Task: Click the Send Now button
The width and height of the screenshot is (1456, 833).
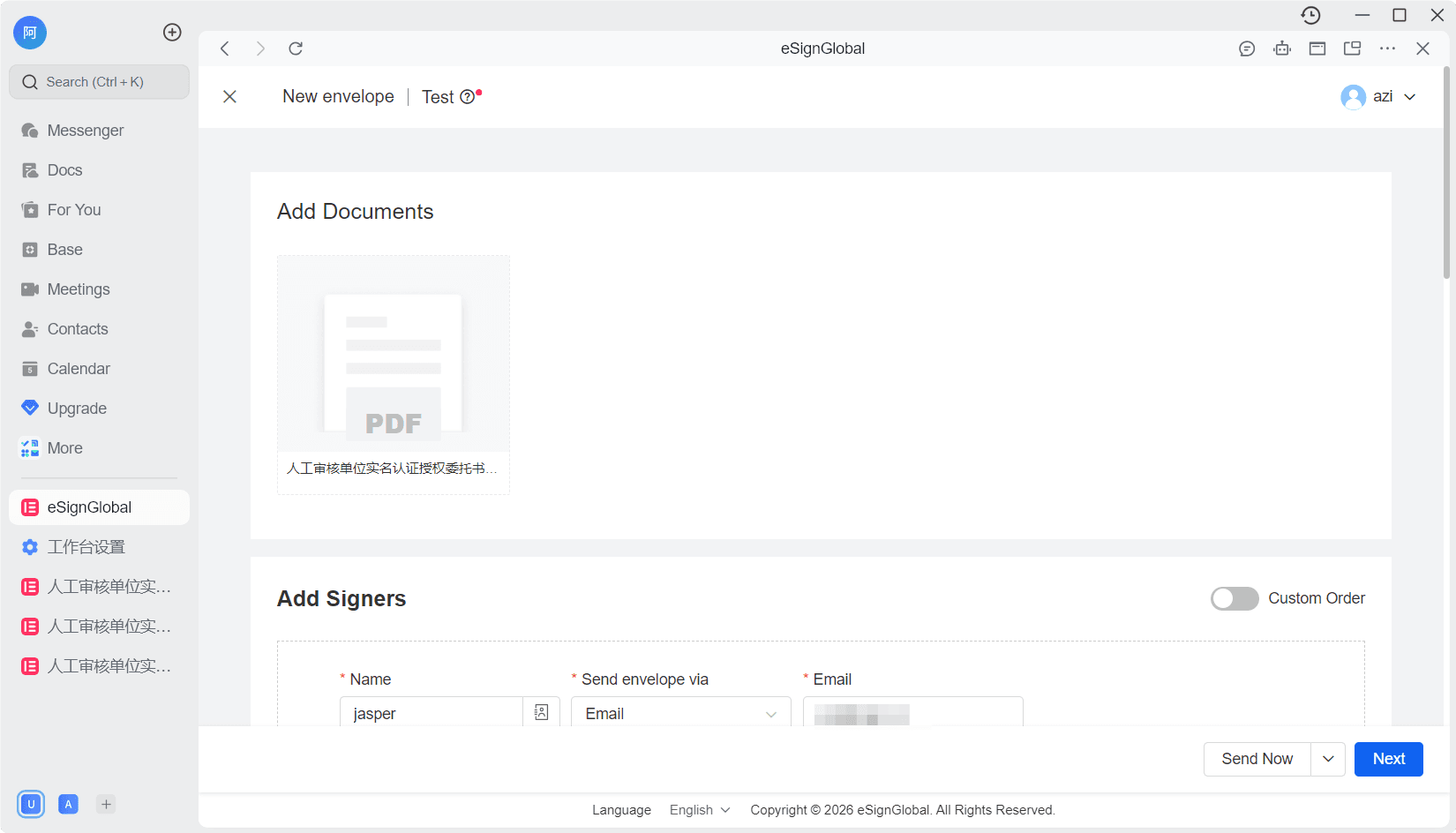Action: [1257, 759]
